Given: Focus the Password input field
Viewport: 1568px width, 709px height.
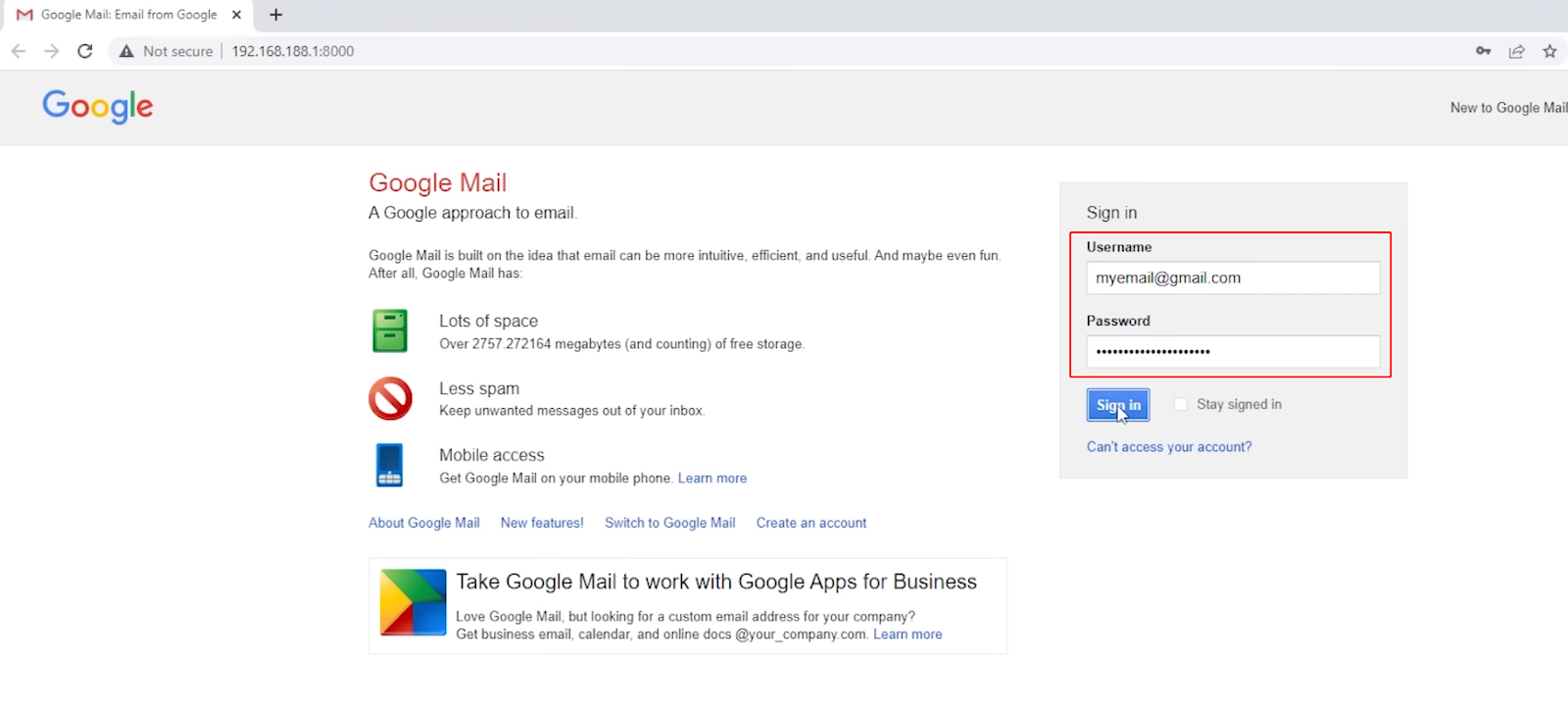Looking at the screenshot, I should coord(1233,351).
